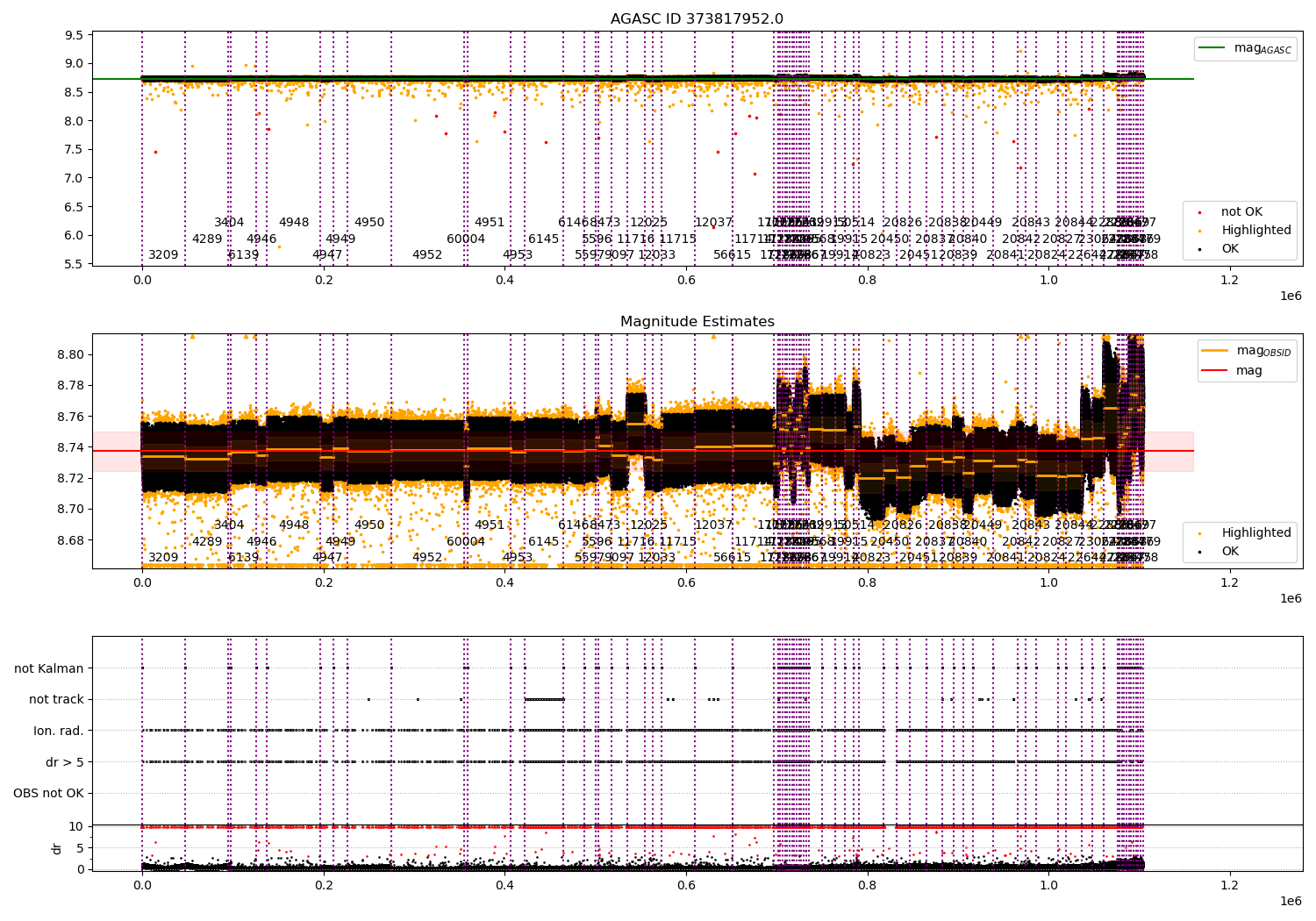Screen dimensions: 1316x921
Task: Click obsid label 4949 in middle plot
Action: 340,542
